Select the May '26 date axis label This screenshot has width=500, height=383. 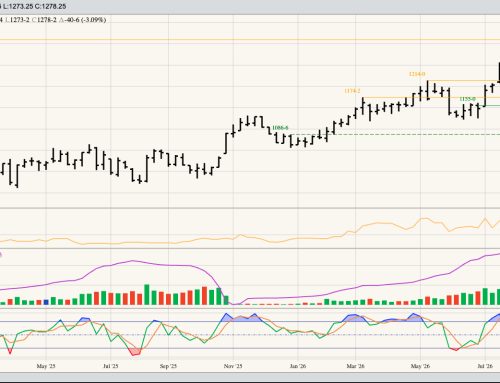click(420, 366)
